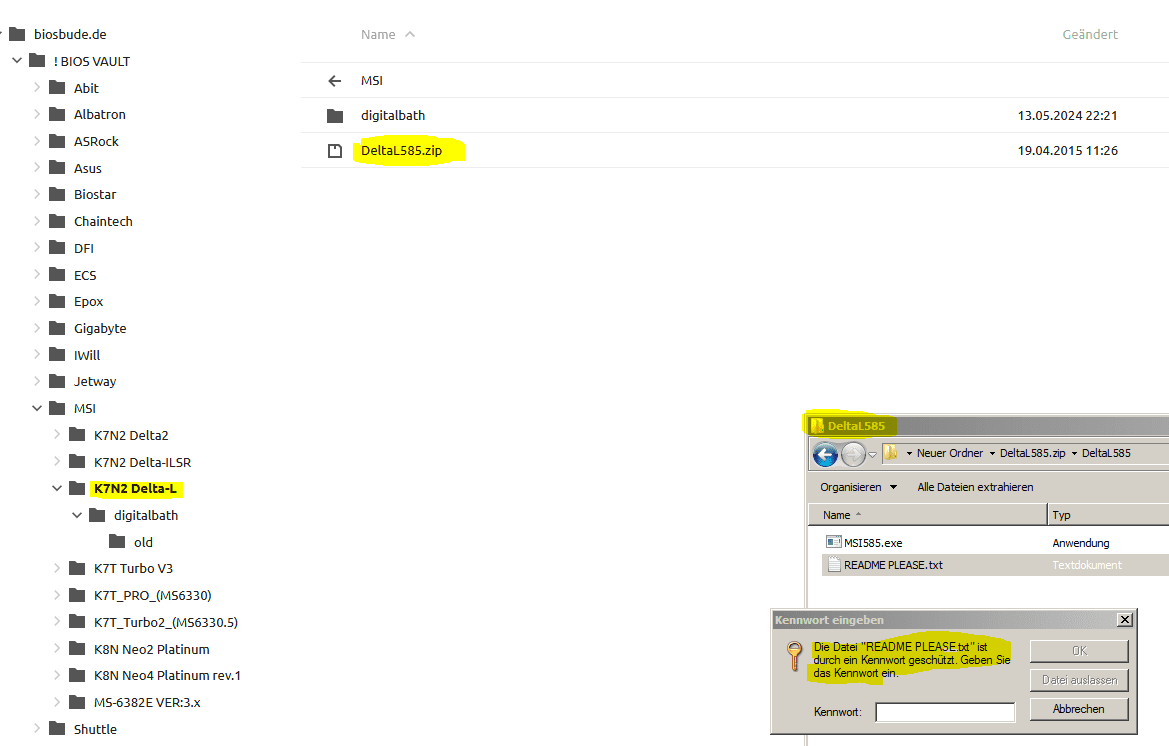The image size is (1169, 746).
Task: Click the Abbrechen button
Action: coord(1079,709)
